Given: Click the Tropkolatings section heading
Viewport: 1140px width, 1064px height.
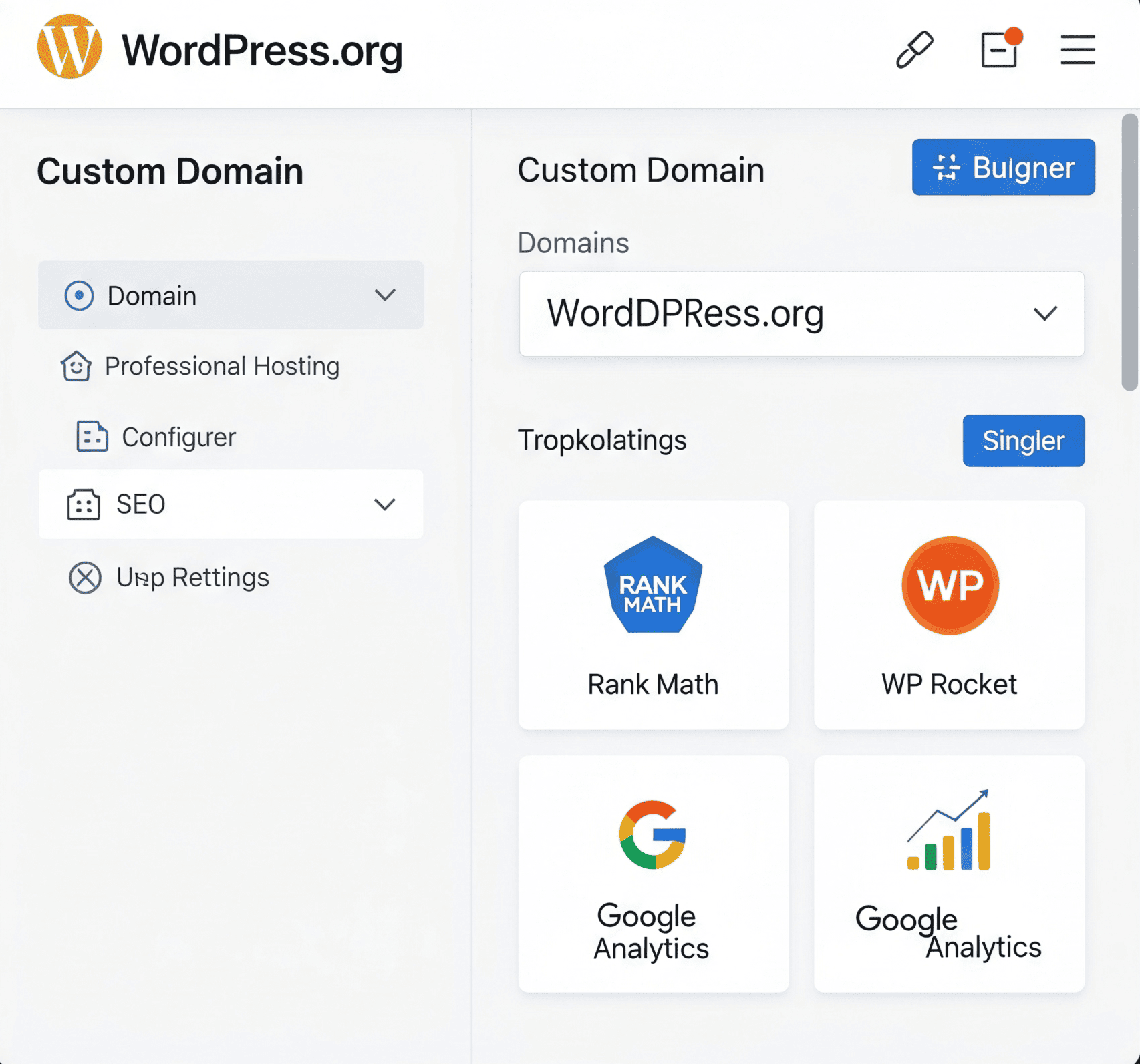Looking at the screenshot, I should 602,440.
